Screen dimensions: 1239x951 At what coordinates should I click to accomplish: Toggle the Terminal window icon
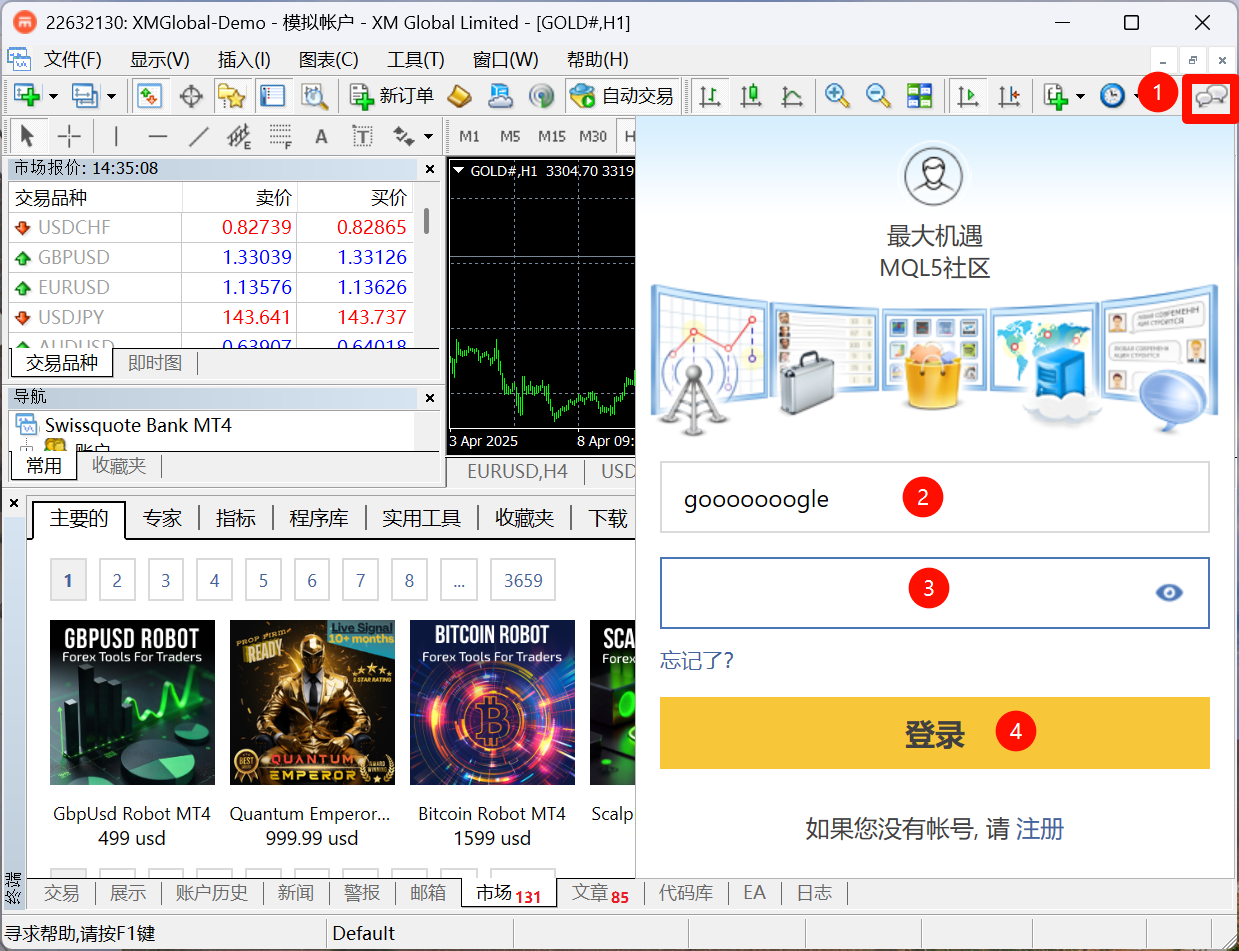[272, 96]
